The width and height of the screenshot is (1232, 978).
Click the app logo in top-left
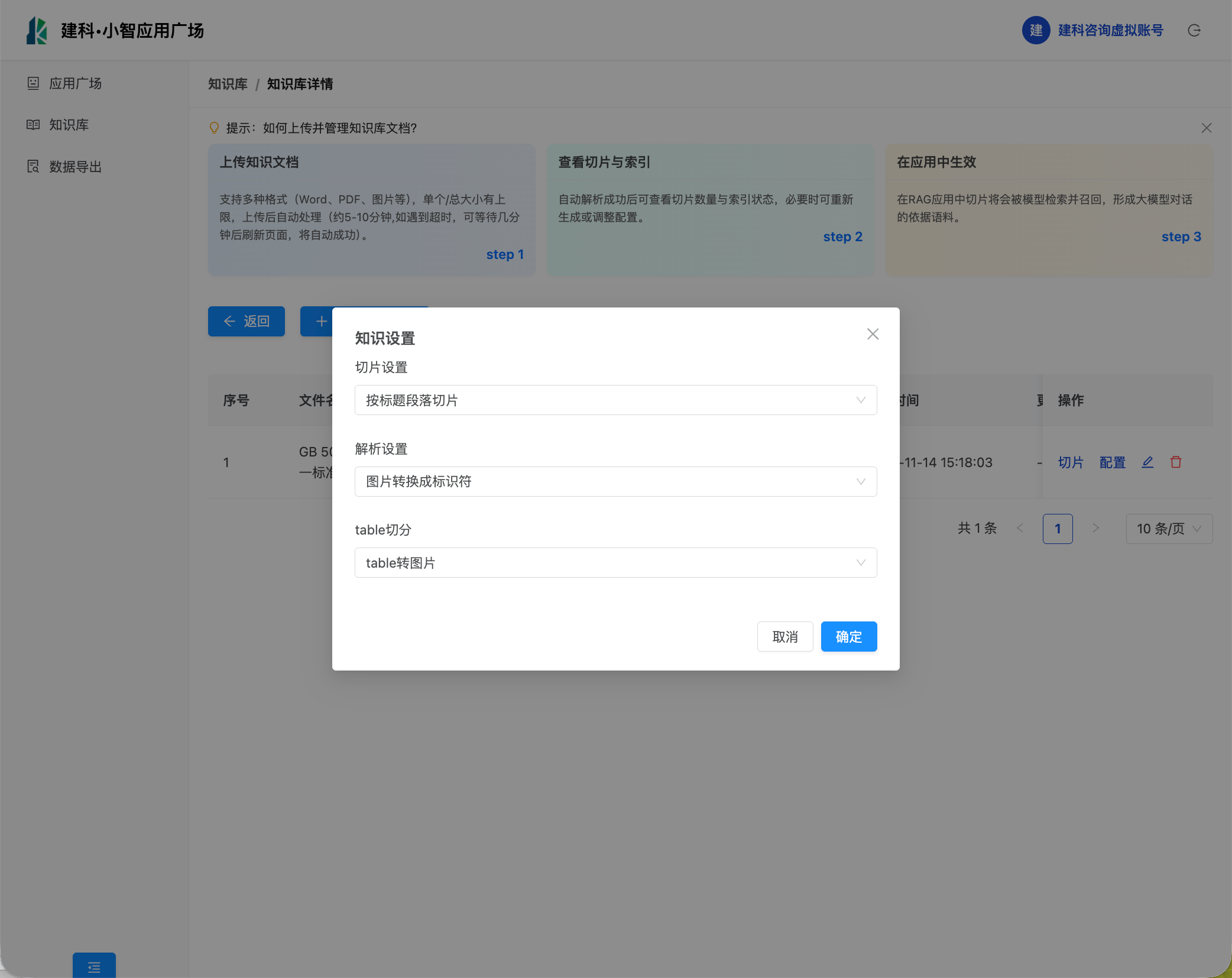[37, 31]
